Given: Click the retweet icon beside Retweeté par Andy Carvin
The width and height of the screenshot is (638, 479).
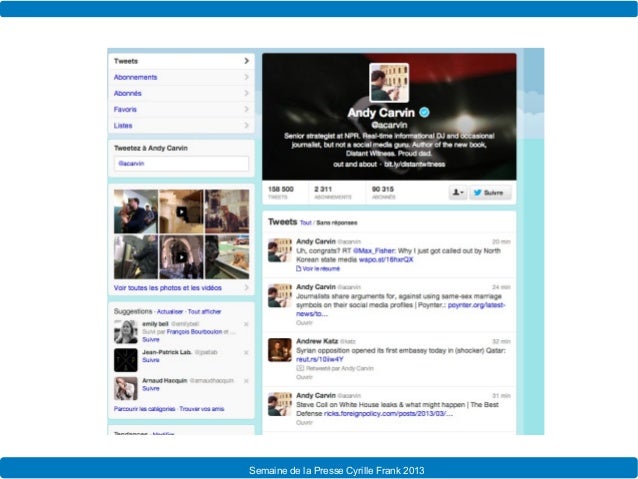Looking at the screenshot, I should 300,368.
